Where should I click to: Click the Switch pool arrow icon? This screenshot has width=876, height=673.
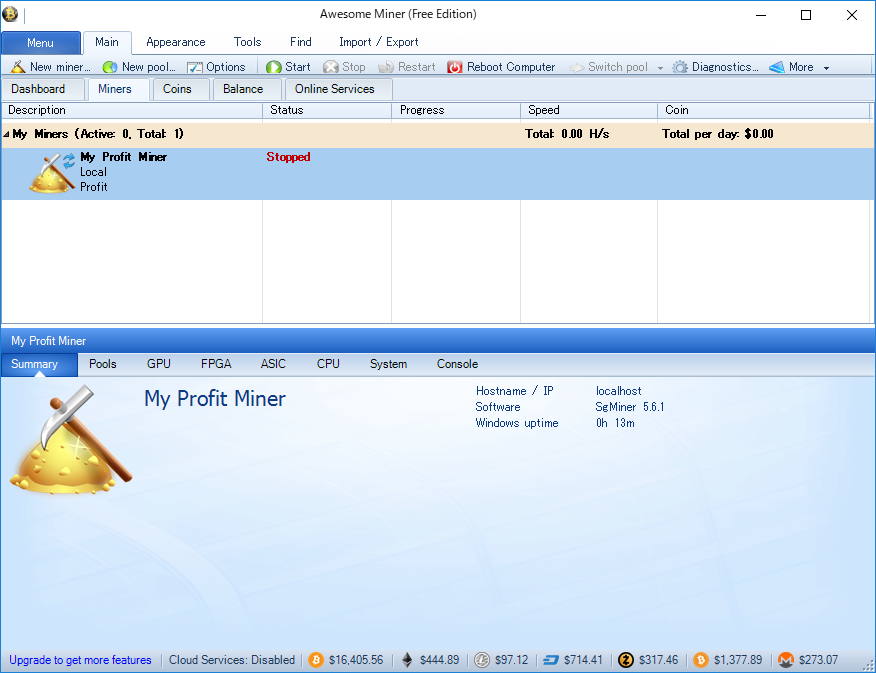pyautogui.click(x=577, y=68)
